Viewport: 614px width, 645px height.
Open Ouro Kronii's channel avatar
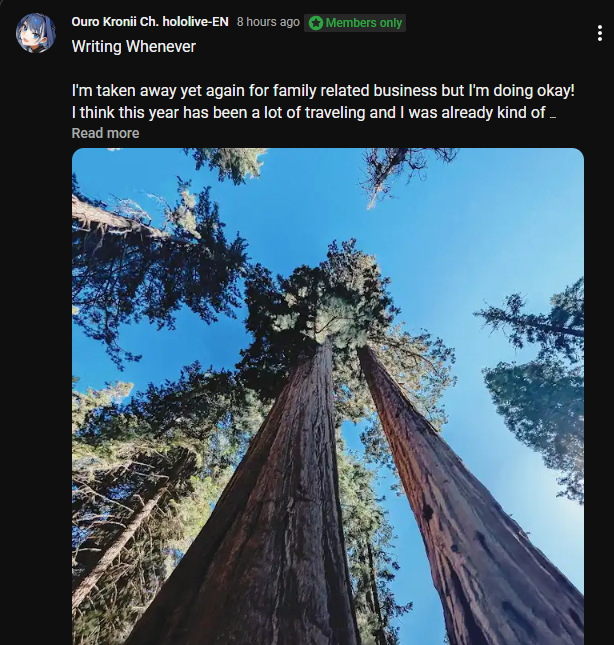point(35,33)
